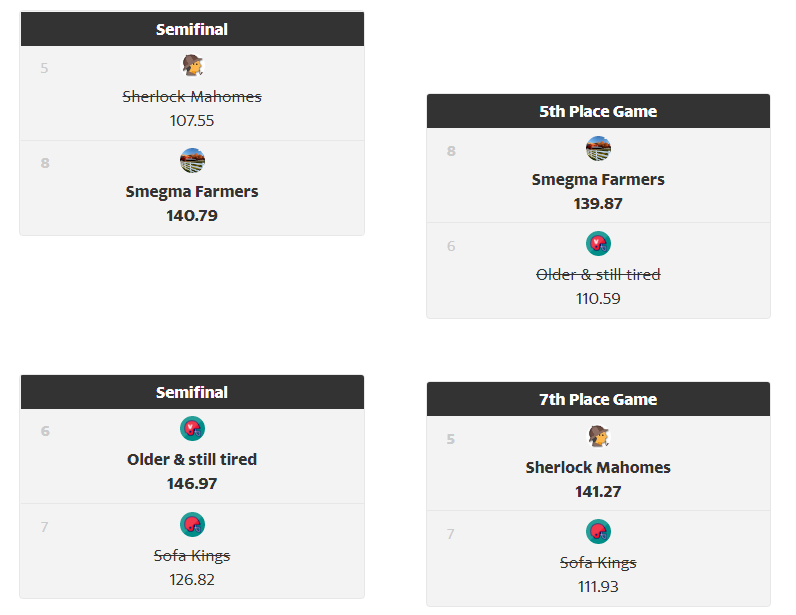Click the 140.79 score in top Semifinal
Image resolution: width=796 pixels, height=615 pixels.
[192, 215]
